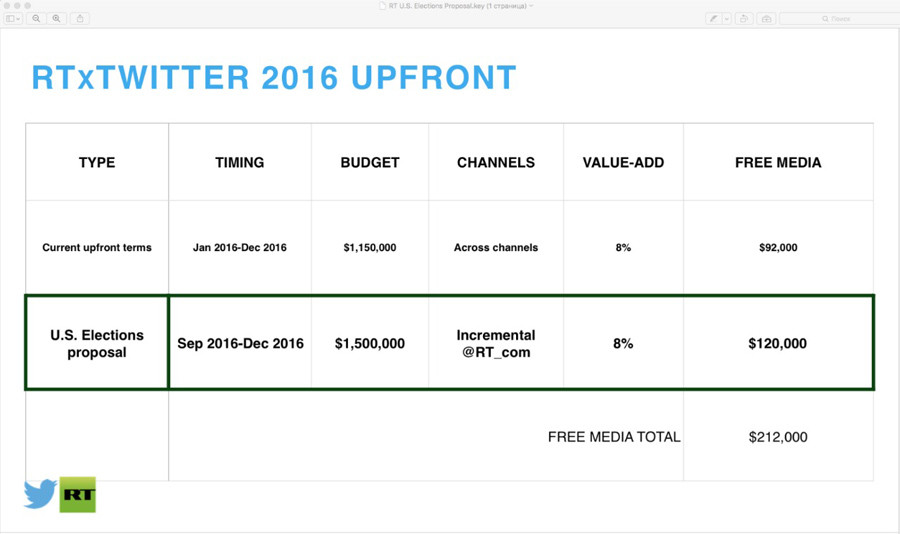Screen dimensions: 900x534
Task: Click the 'Current upfront terms' cell
Action: [97, 247]
